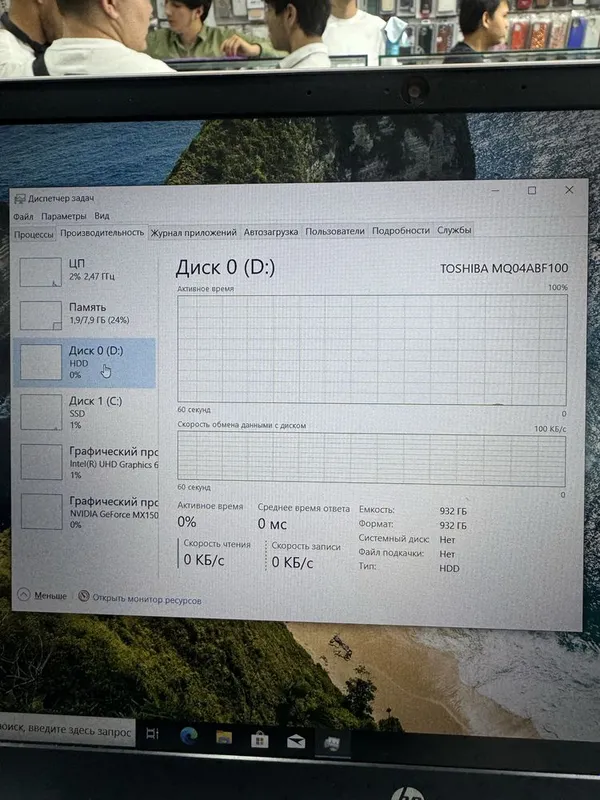This screenshot has height=800, width=600.
Task: Open the Журнал приложений tab
Action: pos(193,232)
